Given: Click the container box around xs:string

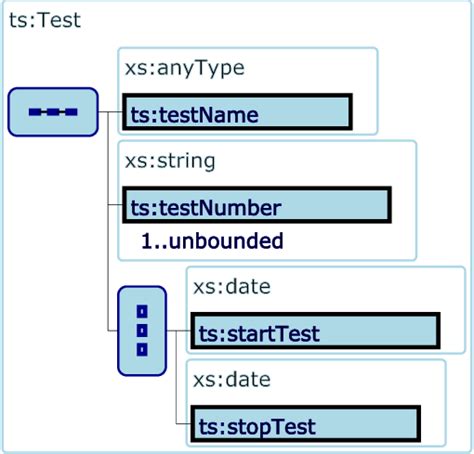Looking at the screenshot, I should click(x=267, y=200).
